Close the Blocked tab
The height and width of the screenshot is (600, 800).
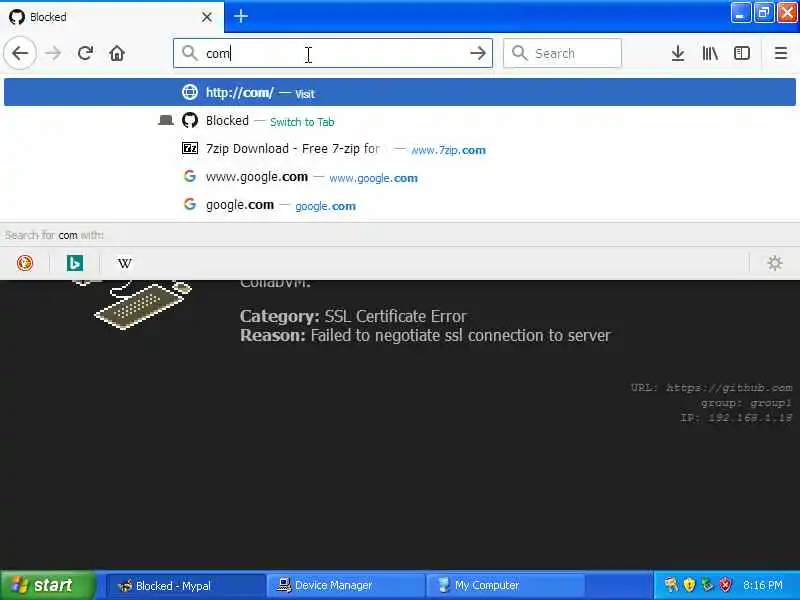pyautogui.click(x=207, y=17)
